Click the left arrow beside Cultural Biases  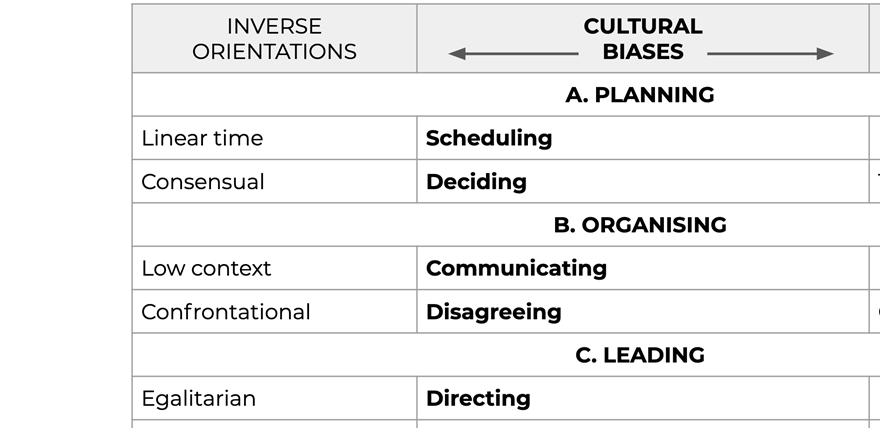point(513,54)
